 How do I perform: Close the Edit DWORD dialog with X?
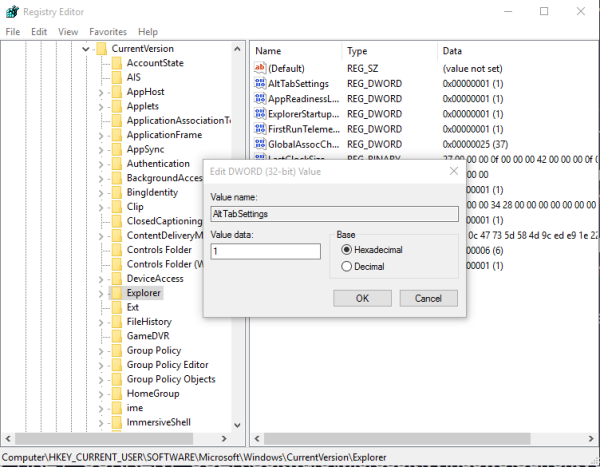tap(454, 171)
